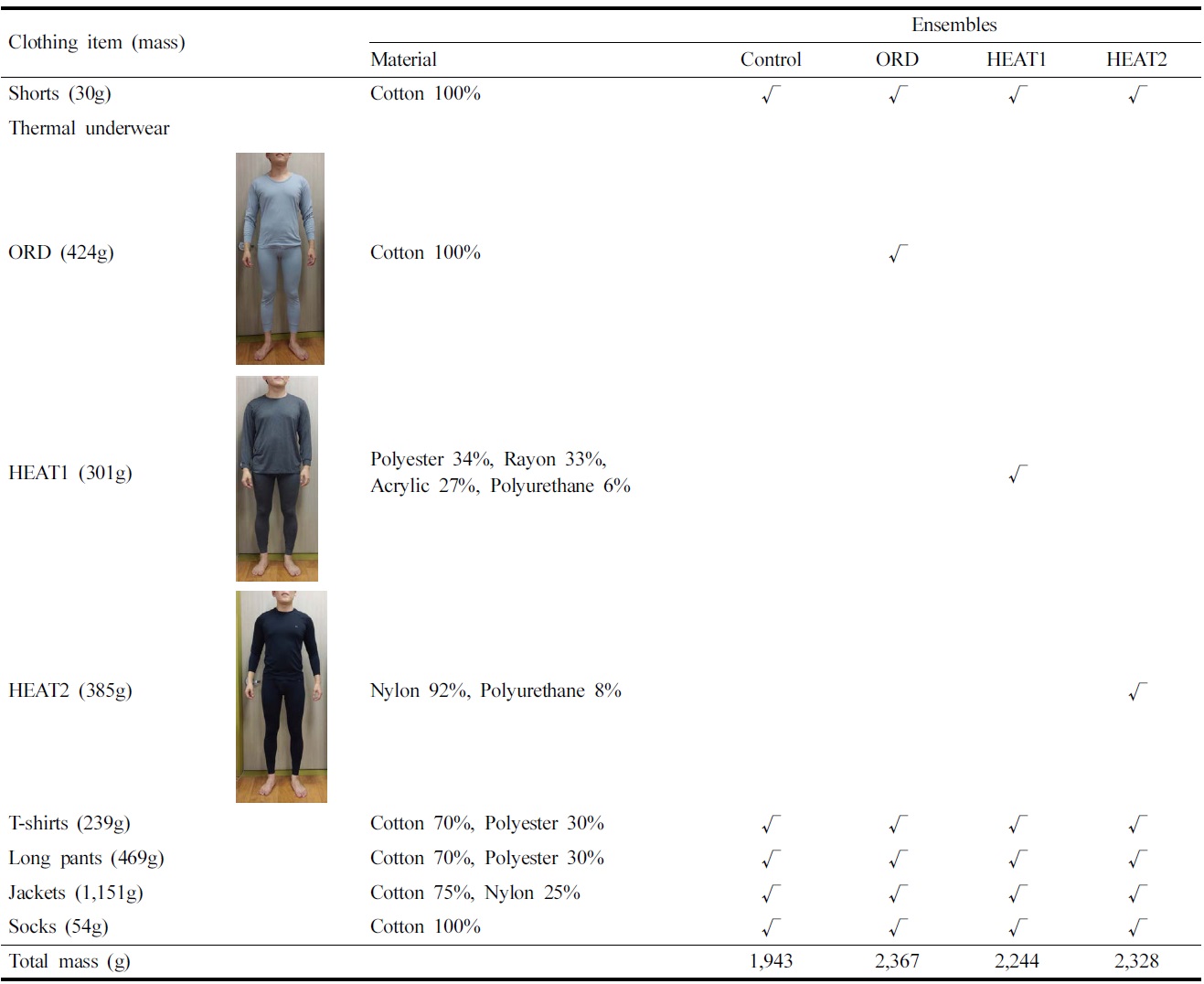
Task: Click the T-shirts row checkmark under HEAT1
Action: 1017,824
